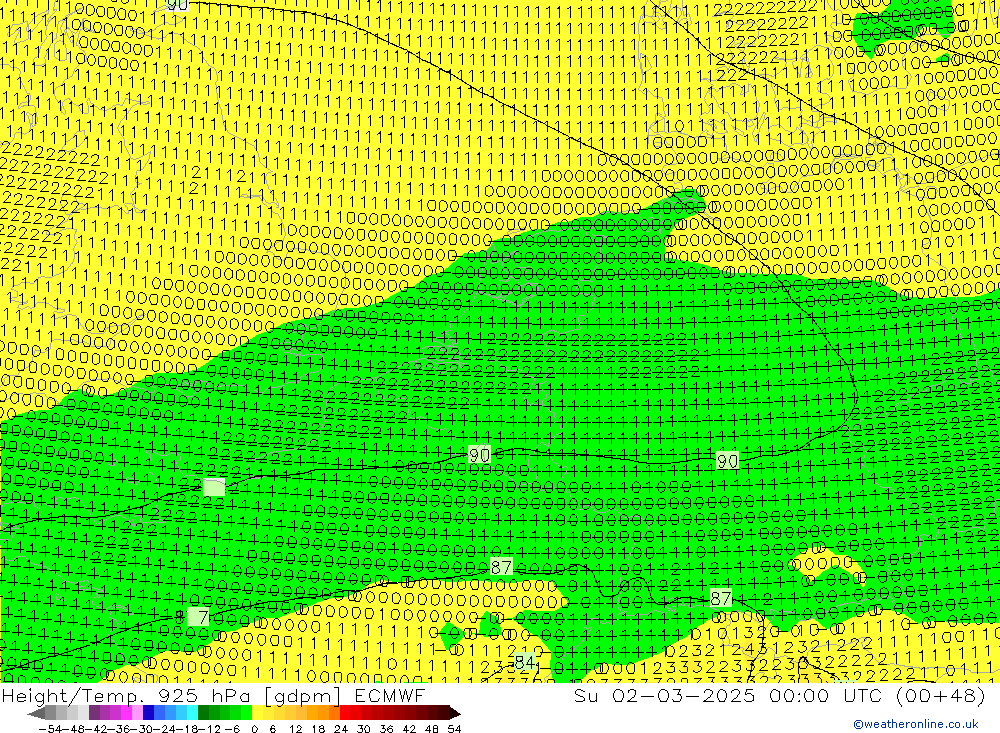Viewport: 1000px width, 733px height.
Task: Click the cyan swatch in the legend
Action: (193, 712)
